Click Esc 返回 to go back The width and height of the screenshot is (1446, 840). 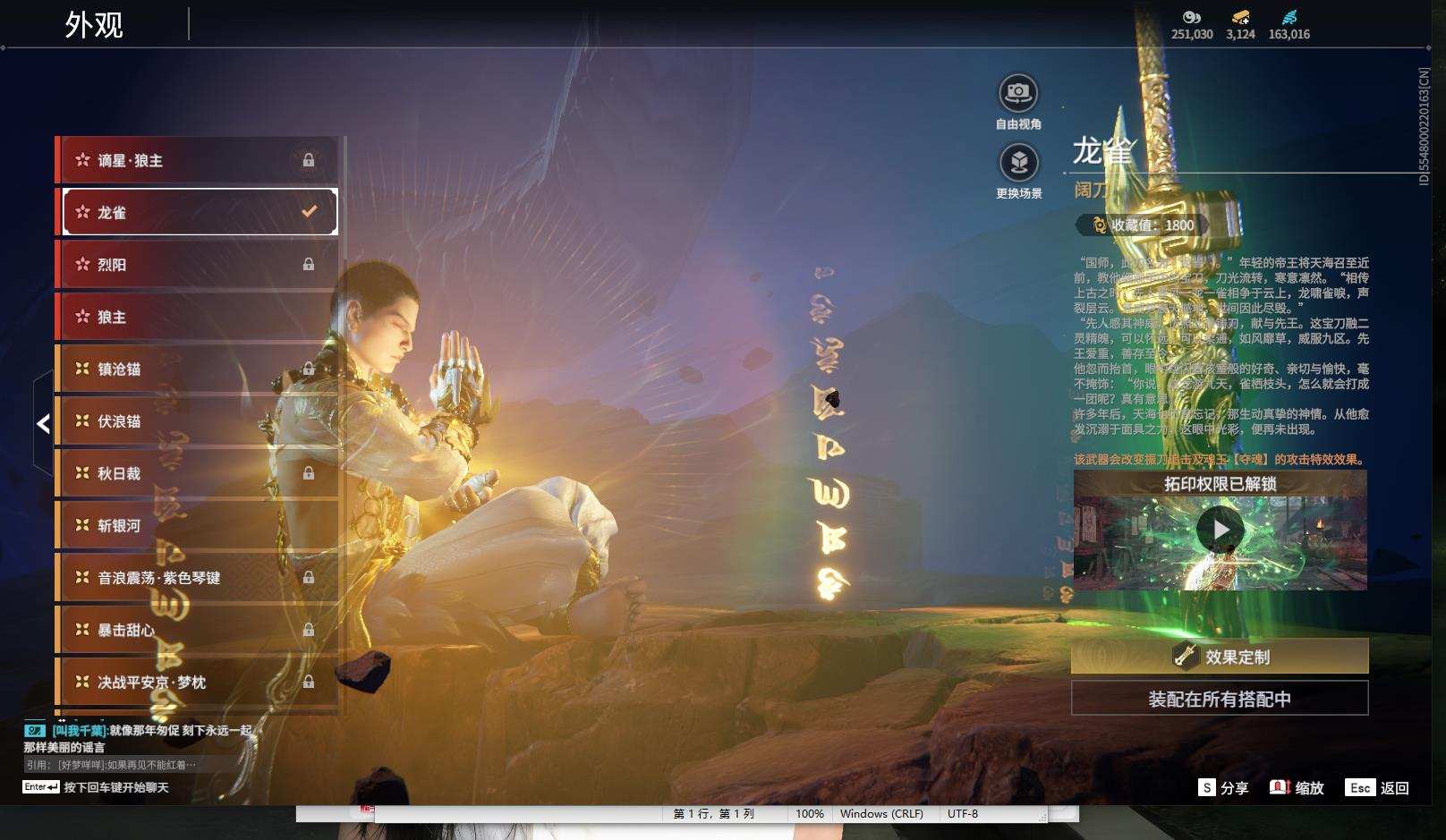click(1377, 787)
